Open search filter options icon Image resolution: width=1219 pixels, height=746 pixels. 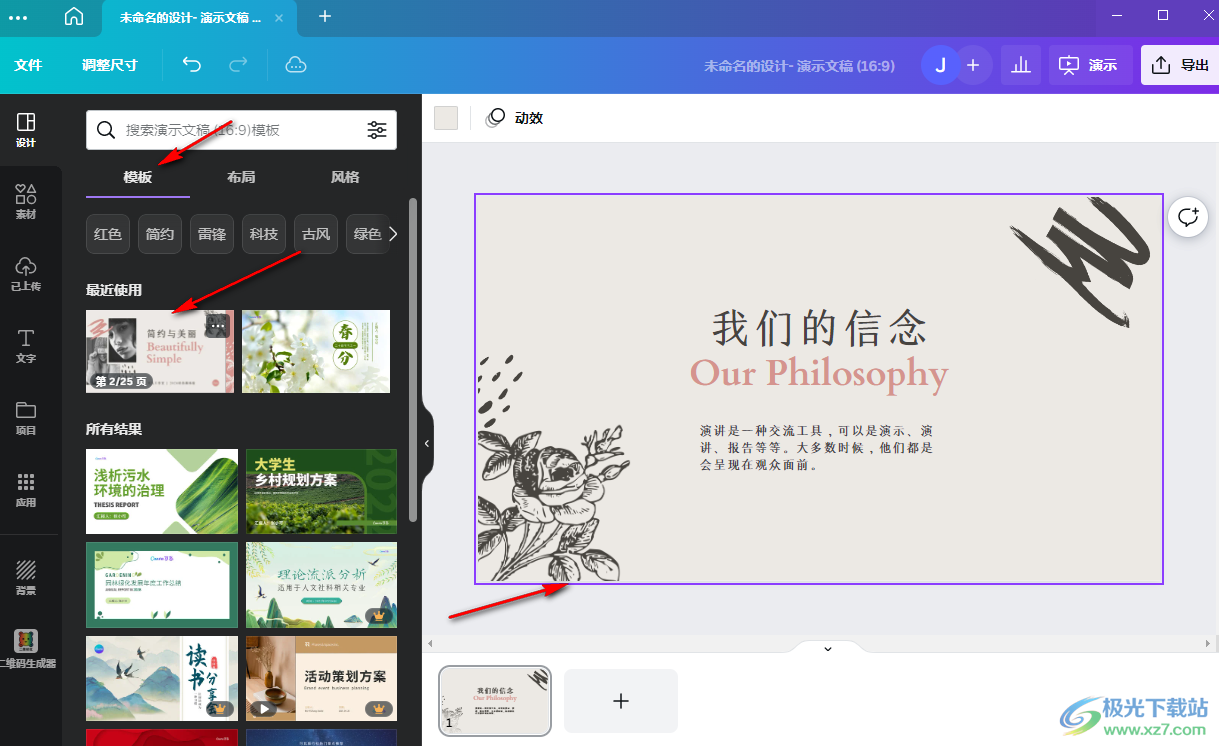(377, 130)
